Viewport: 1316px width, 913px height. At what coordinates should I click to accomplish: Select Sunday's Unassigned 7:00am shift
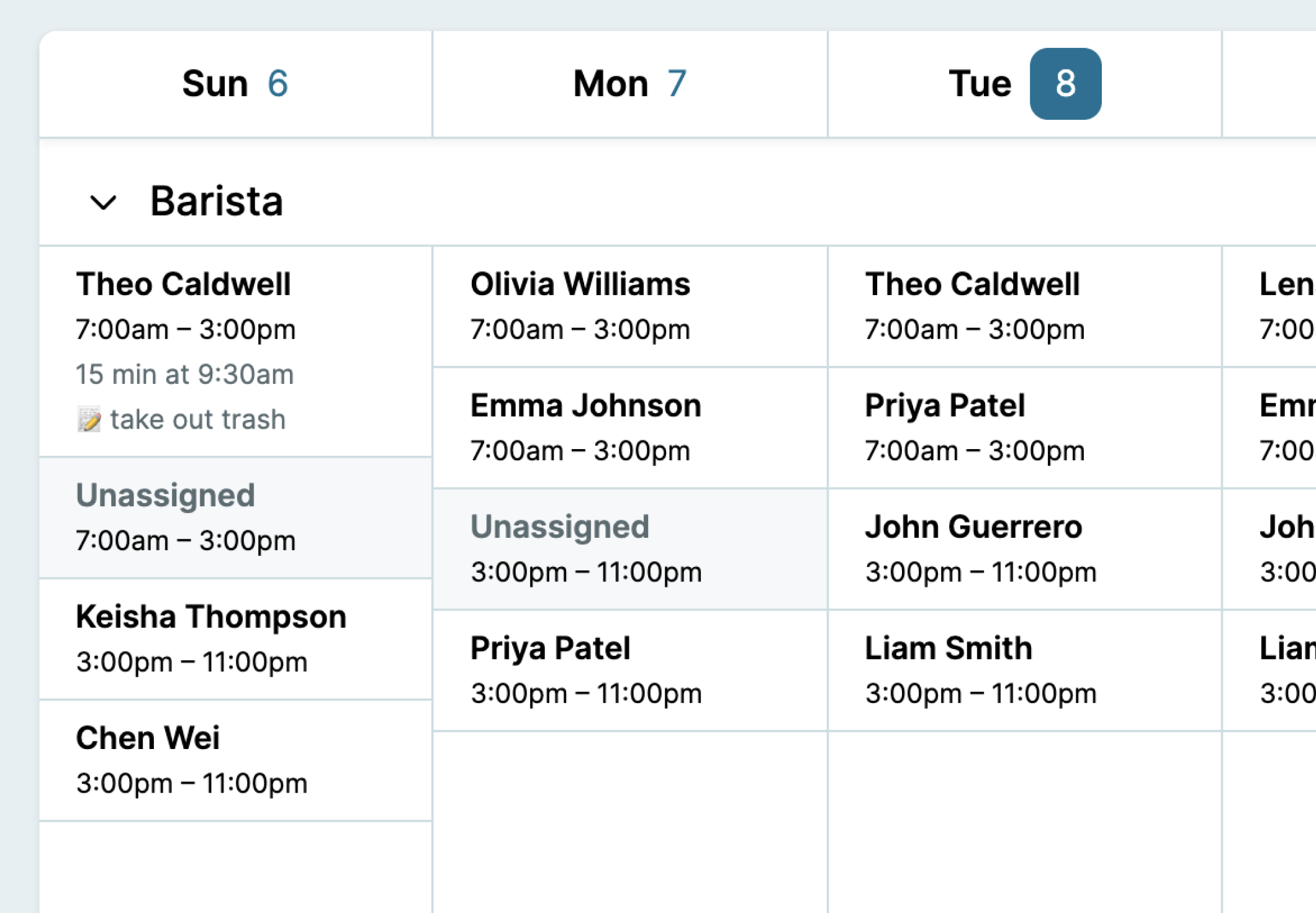coord(235,518)
